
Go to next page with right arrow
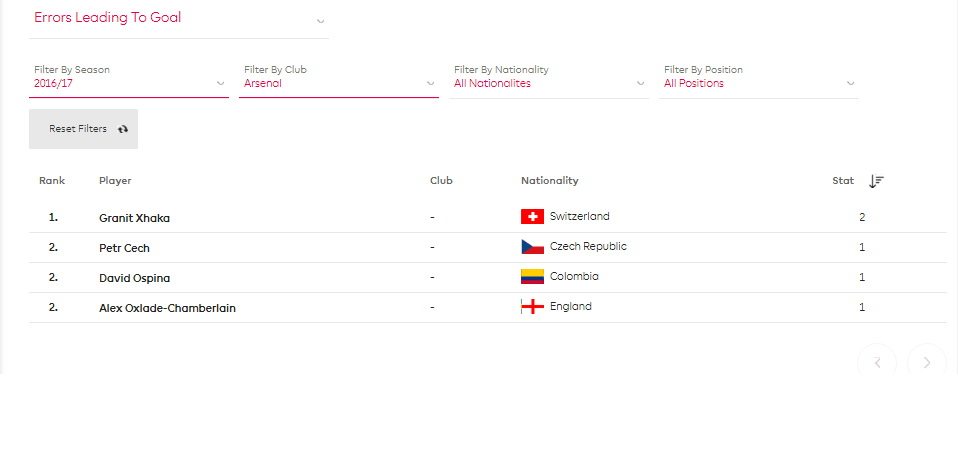[x=926, y=362]
